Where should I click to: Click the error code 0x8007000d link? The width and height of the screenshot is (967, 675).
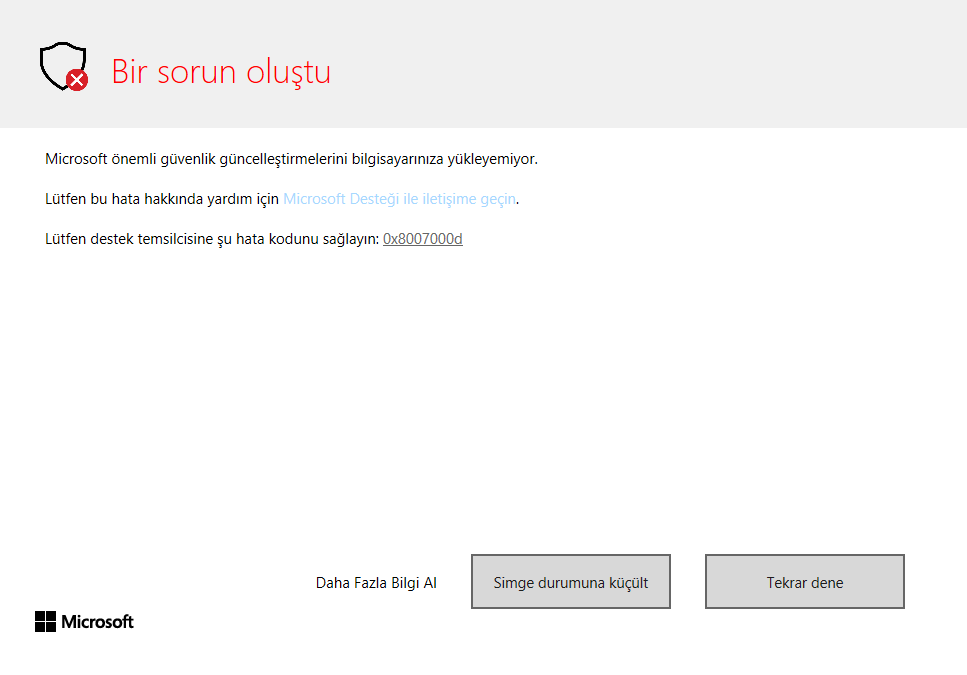422,239
